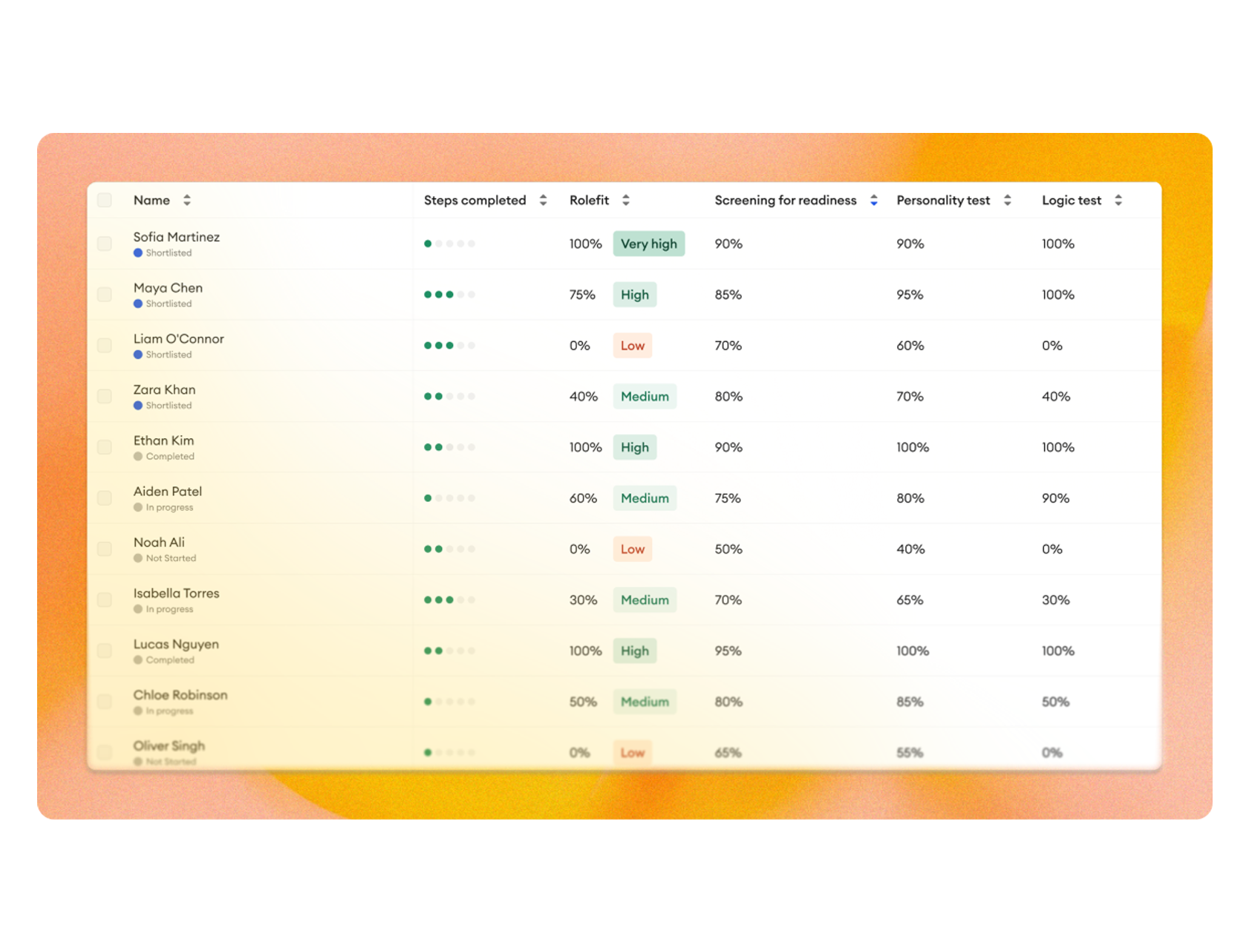The height and width of the screenshot is (952, 1249).
Task: Sort the table by Name column arrows
Action: tap(187, 200)
